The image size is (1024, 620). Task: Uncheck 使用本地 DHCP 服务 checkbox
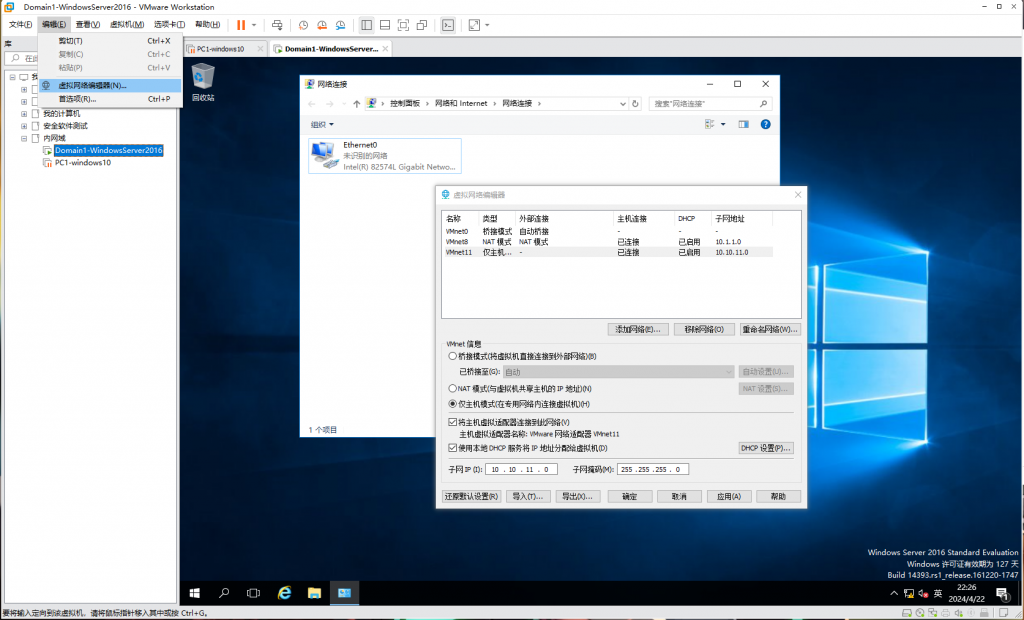coord(452,448)
